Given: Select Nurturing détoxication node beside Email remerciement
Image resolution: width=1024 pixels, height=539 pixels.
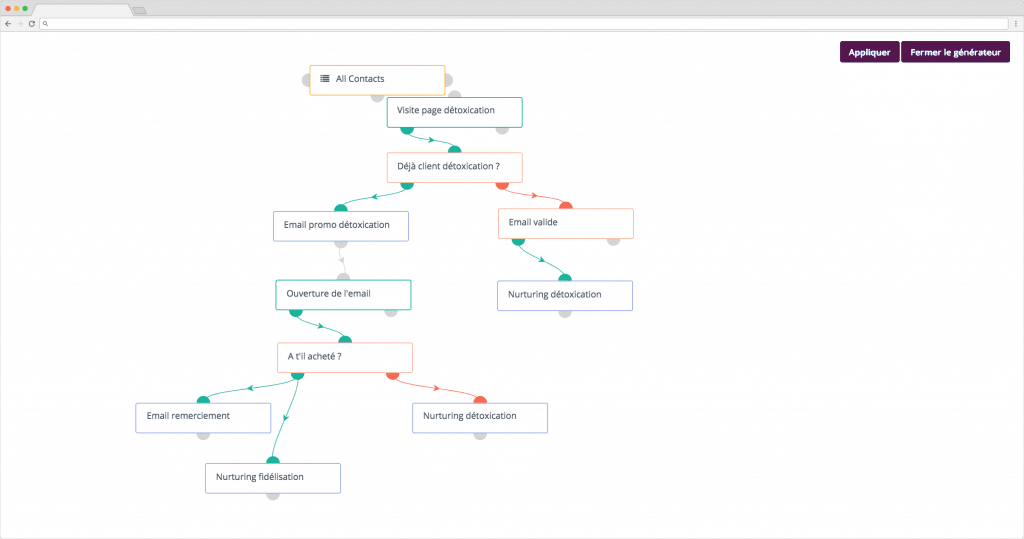Looking at the screenshot, I should pyautogui.click(x=480, y=417).
